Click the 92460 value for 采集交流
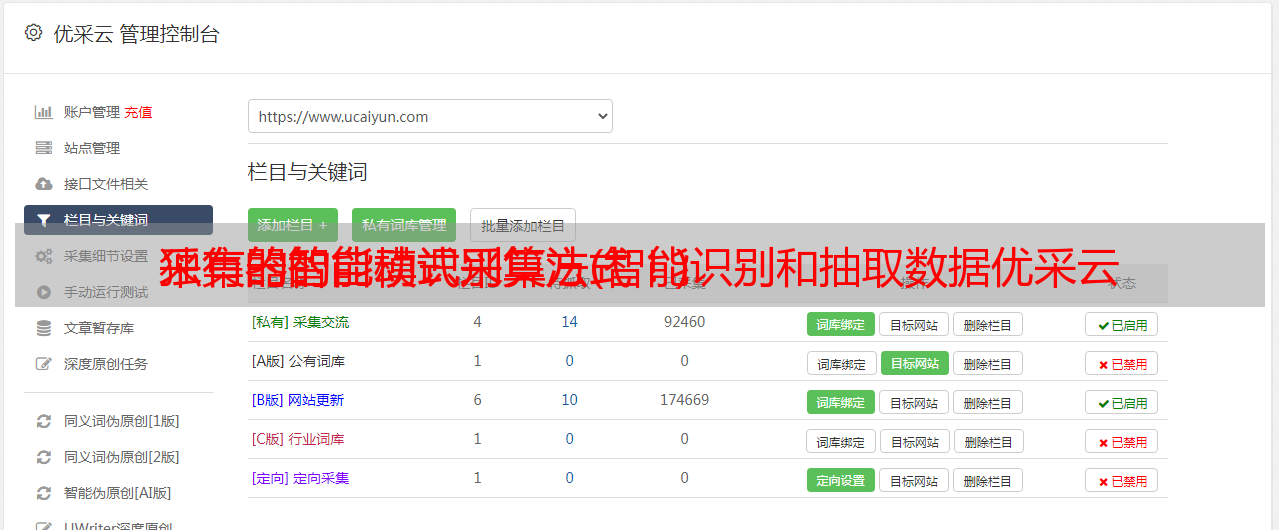Viewport: 1279px width, 530px height. (684, 322)
